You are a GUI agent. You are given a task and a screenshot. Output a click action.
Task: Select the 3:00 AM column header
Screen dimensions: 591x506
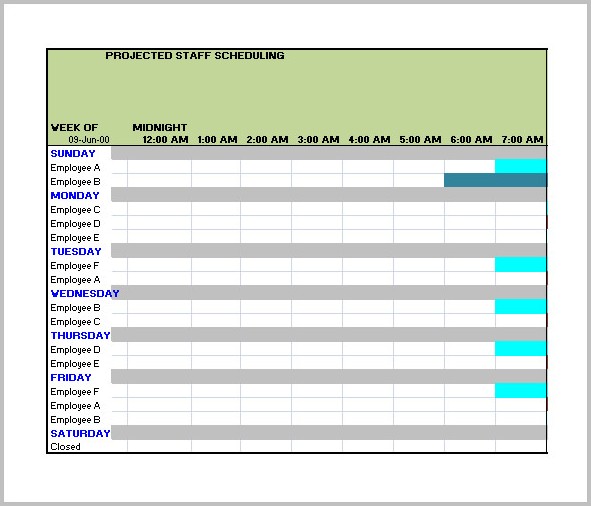pyautogui.click(x=318, y=140)
